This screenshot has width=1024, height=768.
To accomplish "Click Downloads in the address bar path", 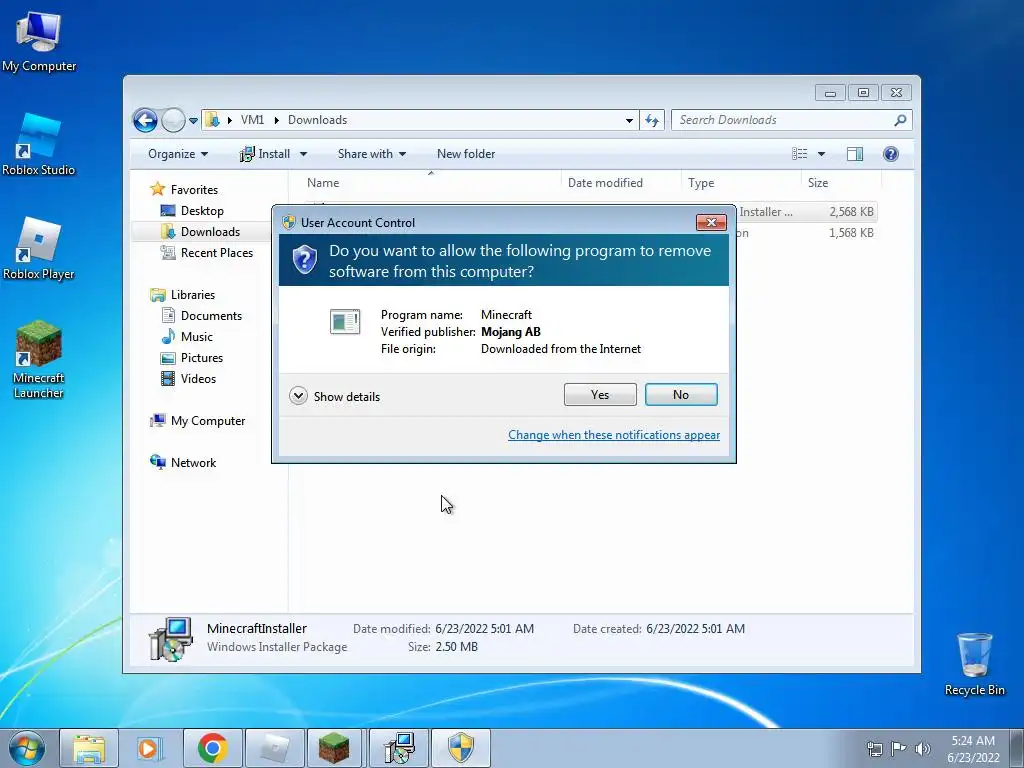I will tap(317, 120).
